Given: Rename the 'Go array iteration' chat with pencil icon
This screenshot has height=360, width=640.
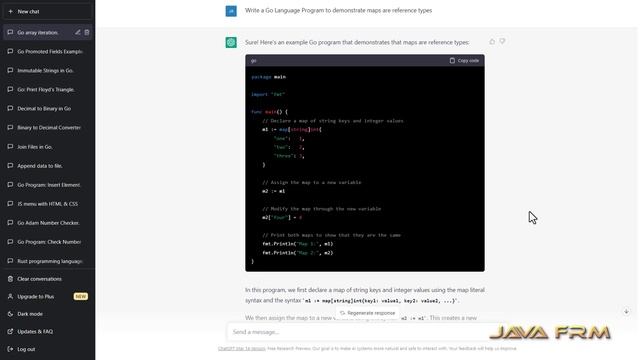Looking at the screenshot, I should point(78,32).
